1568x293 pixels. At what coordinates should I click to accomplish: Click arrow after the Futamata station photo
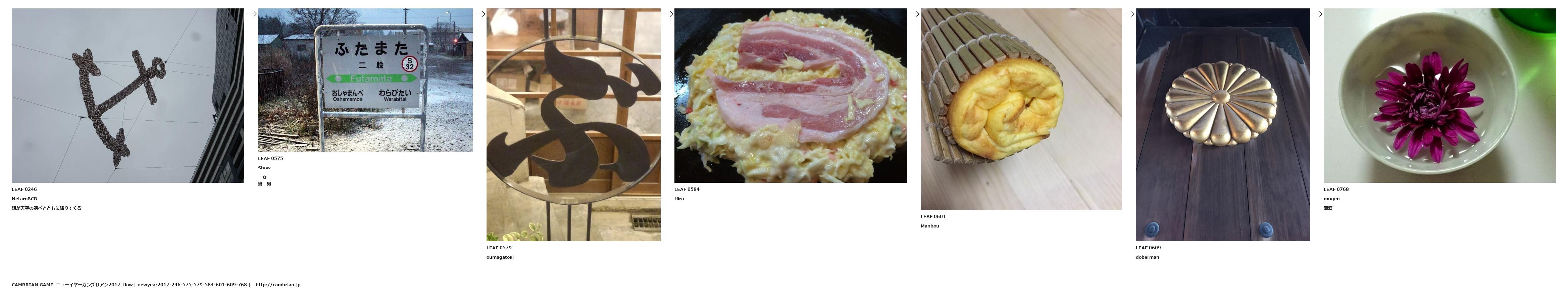coord(479,14)
